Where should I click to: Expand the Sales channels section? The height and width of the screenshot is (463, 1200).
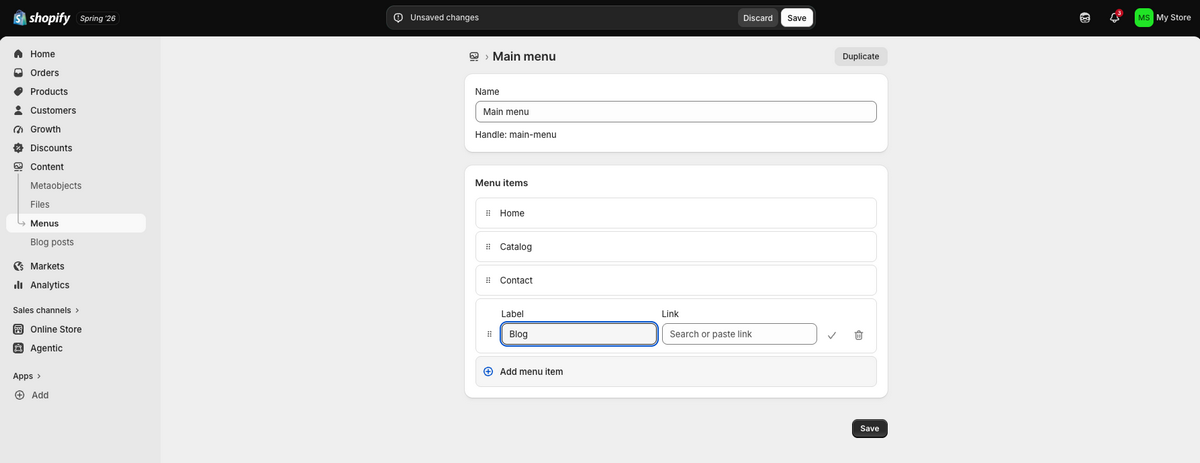click(46, 310)
